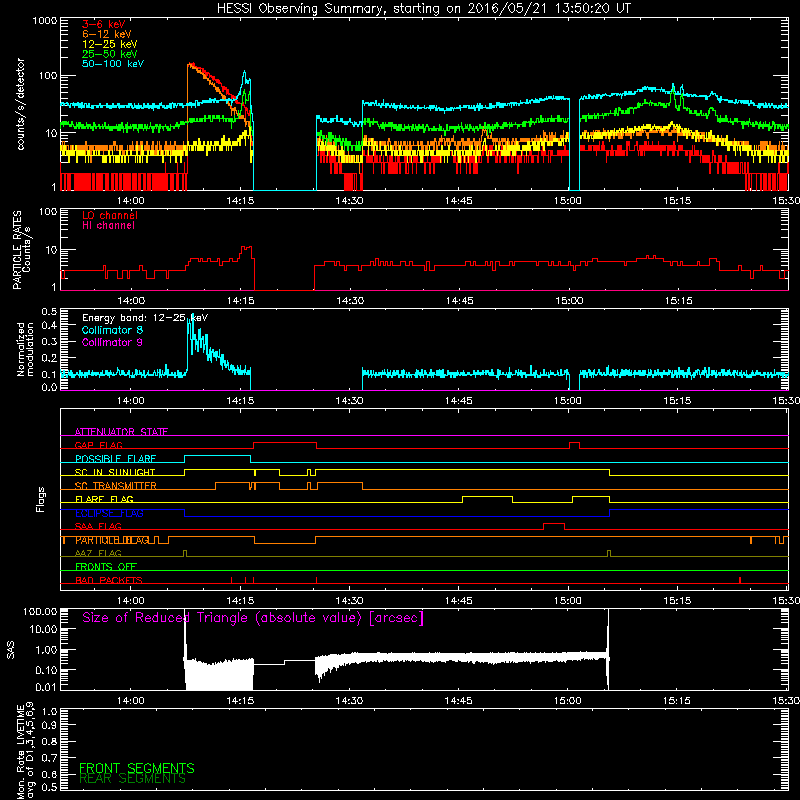Click the BAD PACKETS flag label
800x800 pixels.
click(109, 580)
